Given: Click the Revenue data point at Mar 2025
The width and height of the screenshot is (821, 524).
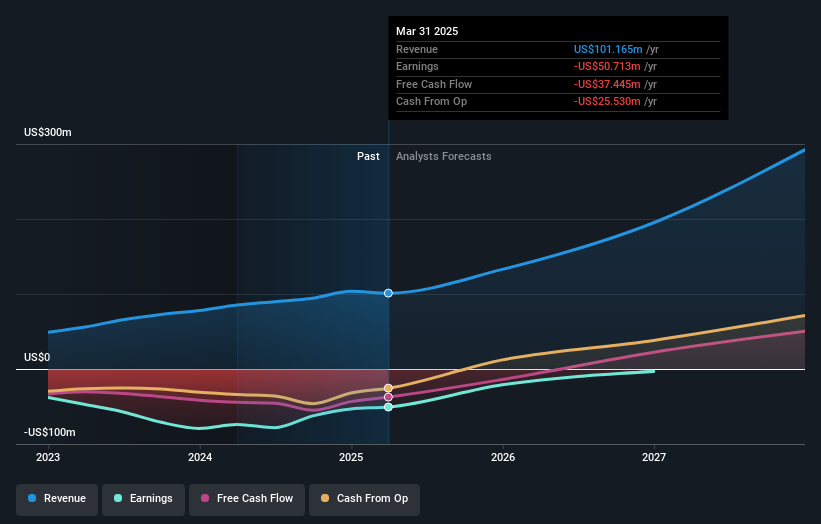Looking at the screenshot, I should coord(388,293).
